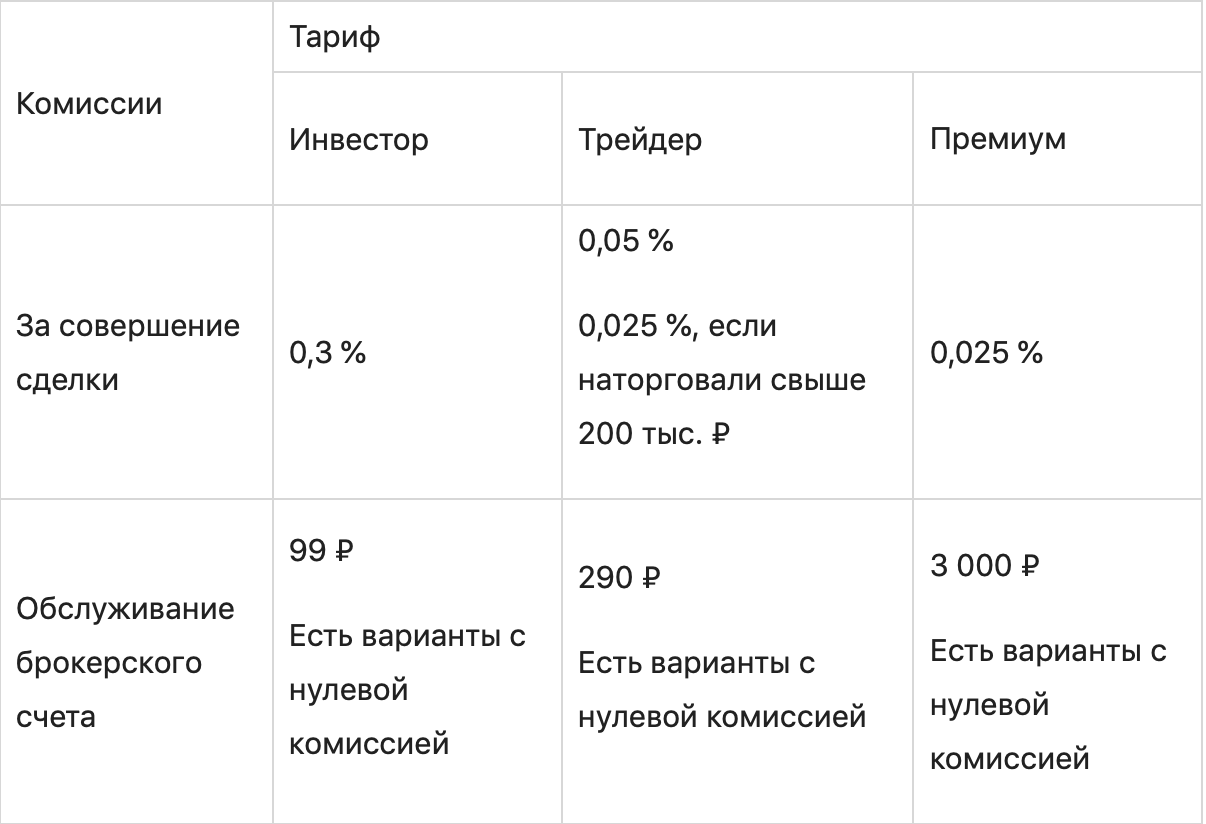Click the word 'Обслуживание' in row label
The height and width of the screenshot is (824, 1206).
(126, 608)
